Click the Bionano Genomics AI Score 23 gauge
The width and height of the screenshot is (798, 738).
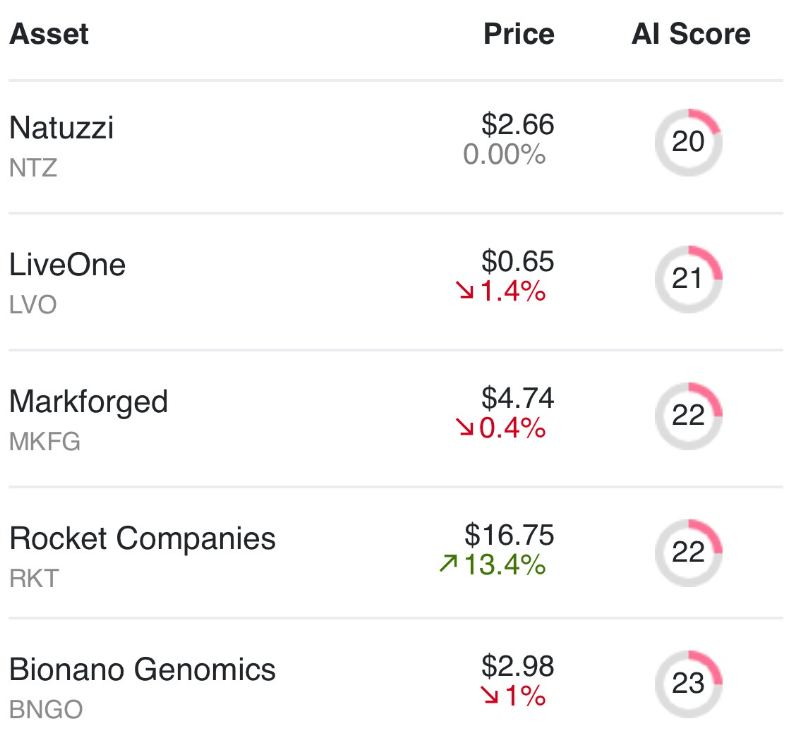tap(688, 684)
